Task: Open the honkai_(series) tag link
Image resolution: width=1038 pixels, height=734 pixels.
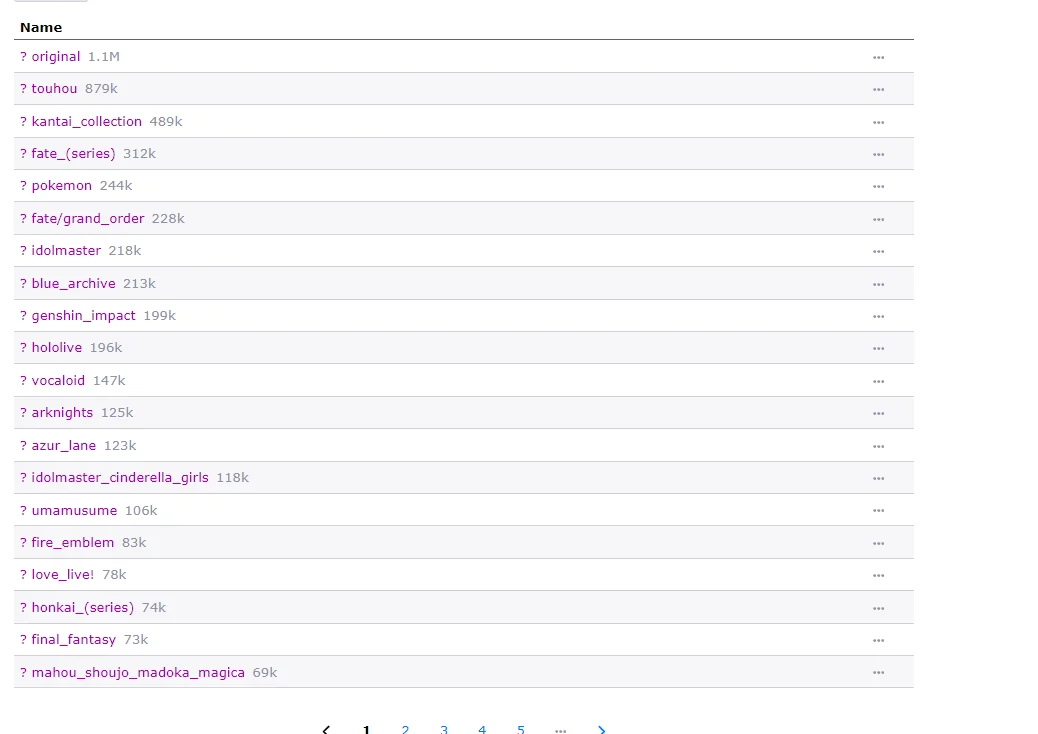Action: point(83,608)
